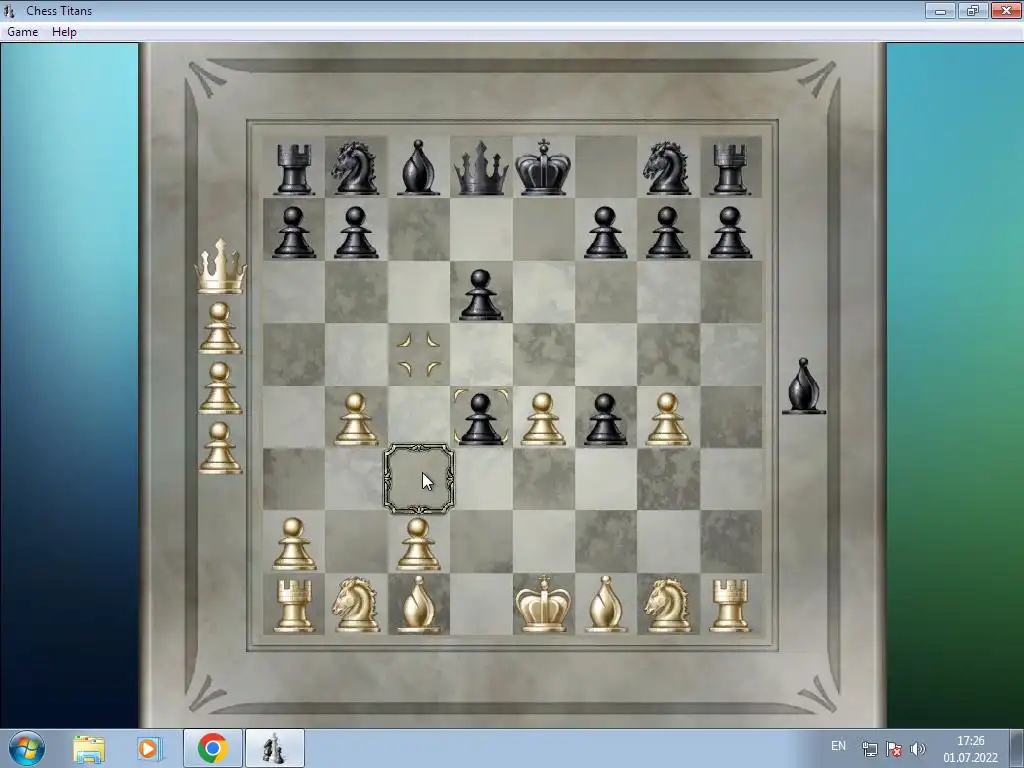Open the Game menu
The width and height of the screenshot is (1024, 768).
click(22, 31)
